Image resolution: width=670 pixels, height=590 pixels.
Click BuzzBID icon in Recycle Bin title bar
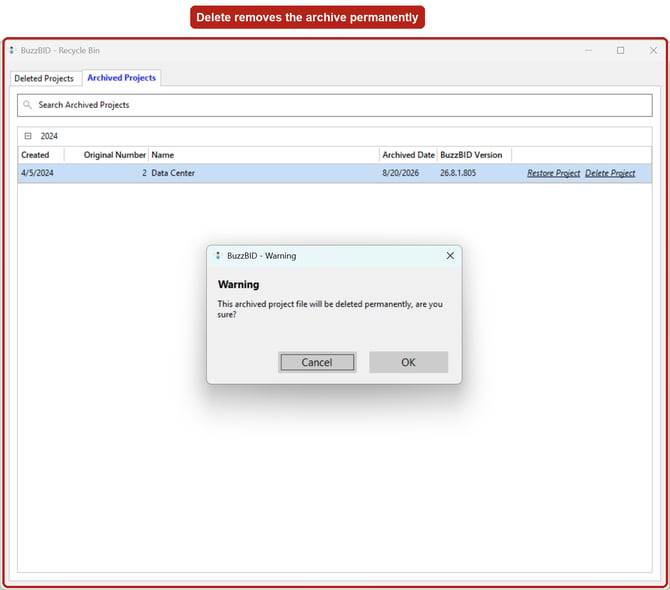point(12,50)
